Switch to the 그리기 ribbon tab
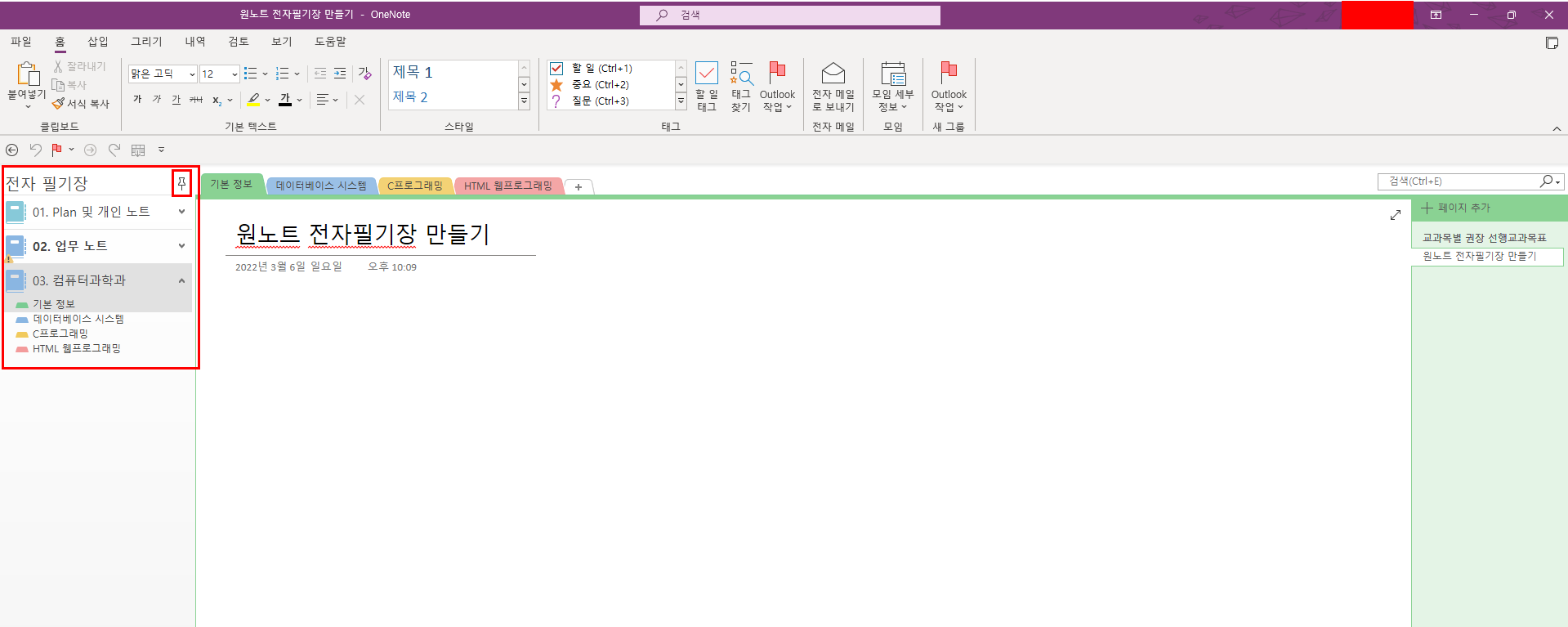The image size is (1568, 627). click(146, 42)
